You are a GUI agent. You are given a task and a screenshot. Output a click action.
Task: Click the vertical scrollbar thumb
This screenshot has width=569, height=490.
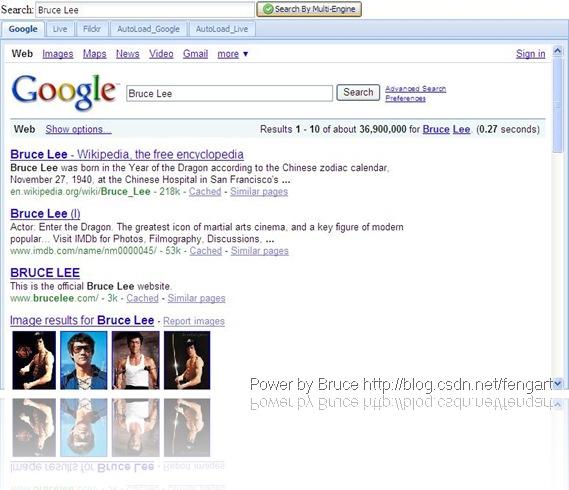pos(557,105)
